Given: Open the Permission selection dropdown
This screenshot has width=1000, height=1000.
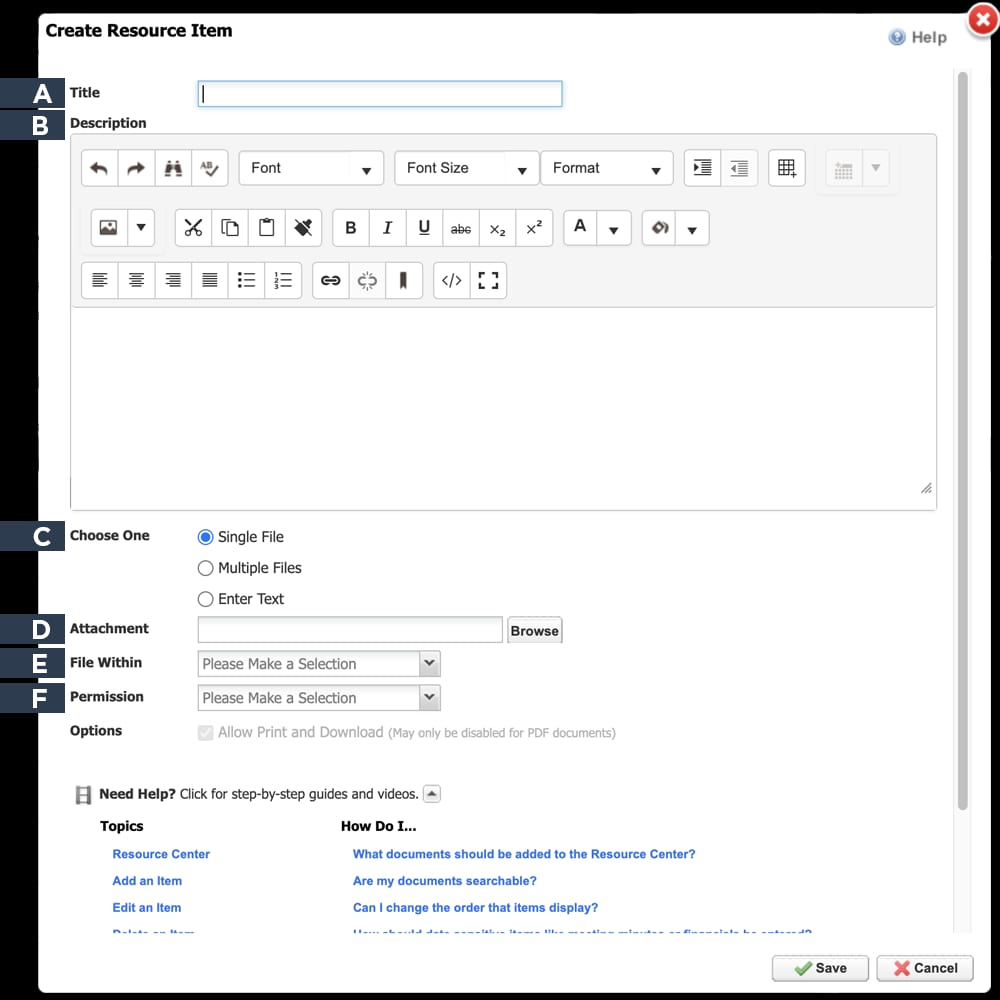Looking at the screenshot, I should point(319,698).
